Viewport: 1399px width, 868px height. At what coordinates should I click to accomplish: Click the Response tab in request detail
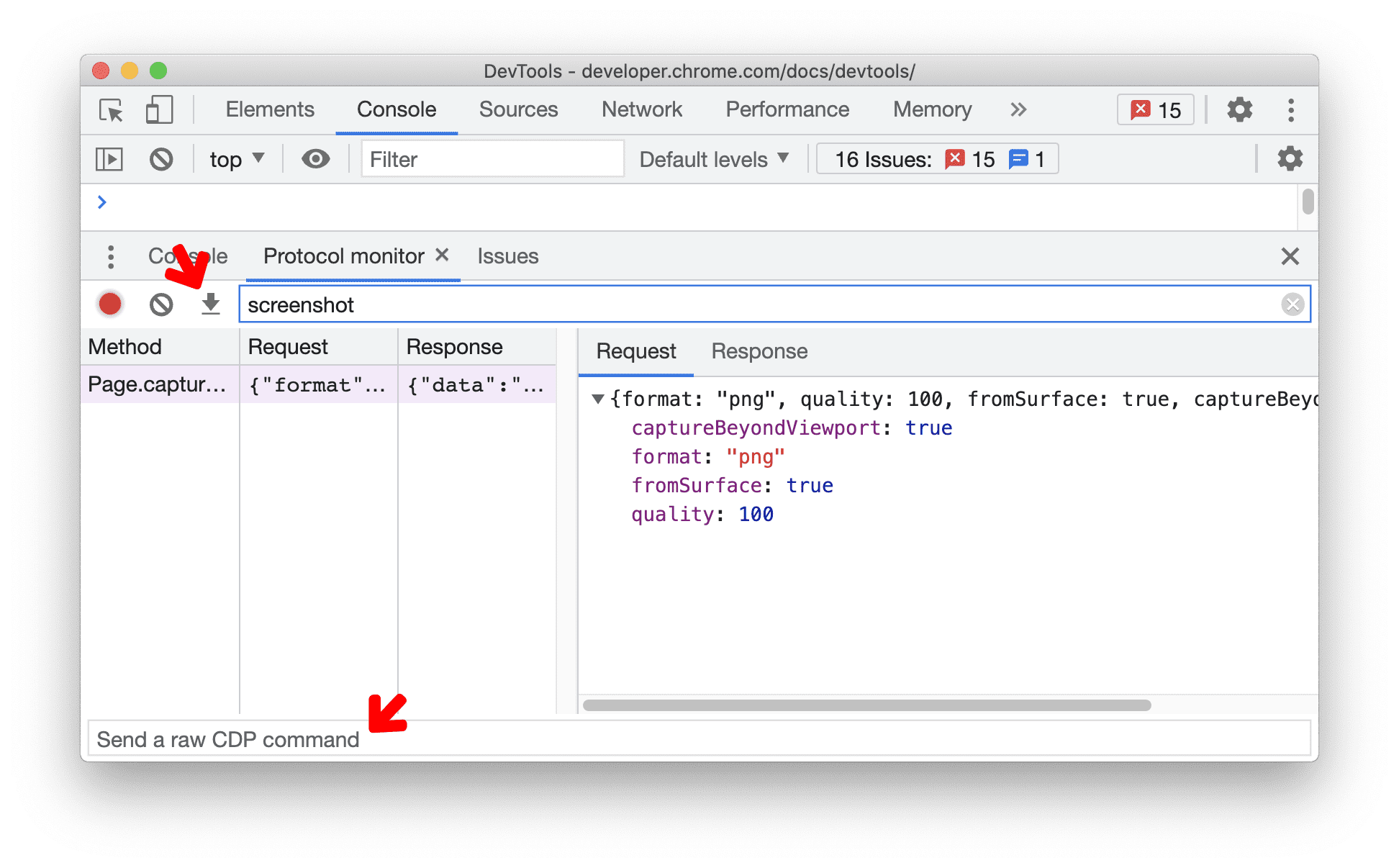pyautogui.click(x=758, y=351)
